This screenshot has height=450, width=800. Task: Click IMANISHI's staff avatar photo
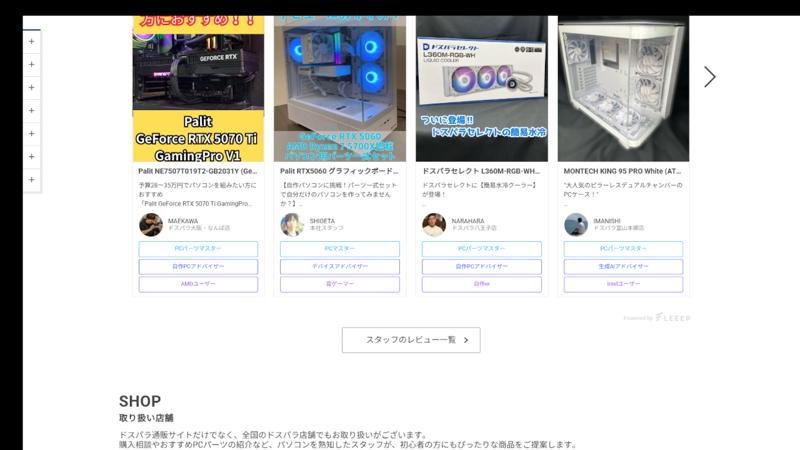[576, 224]
